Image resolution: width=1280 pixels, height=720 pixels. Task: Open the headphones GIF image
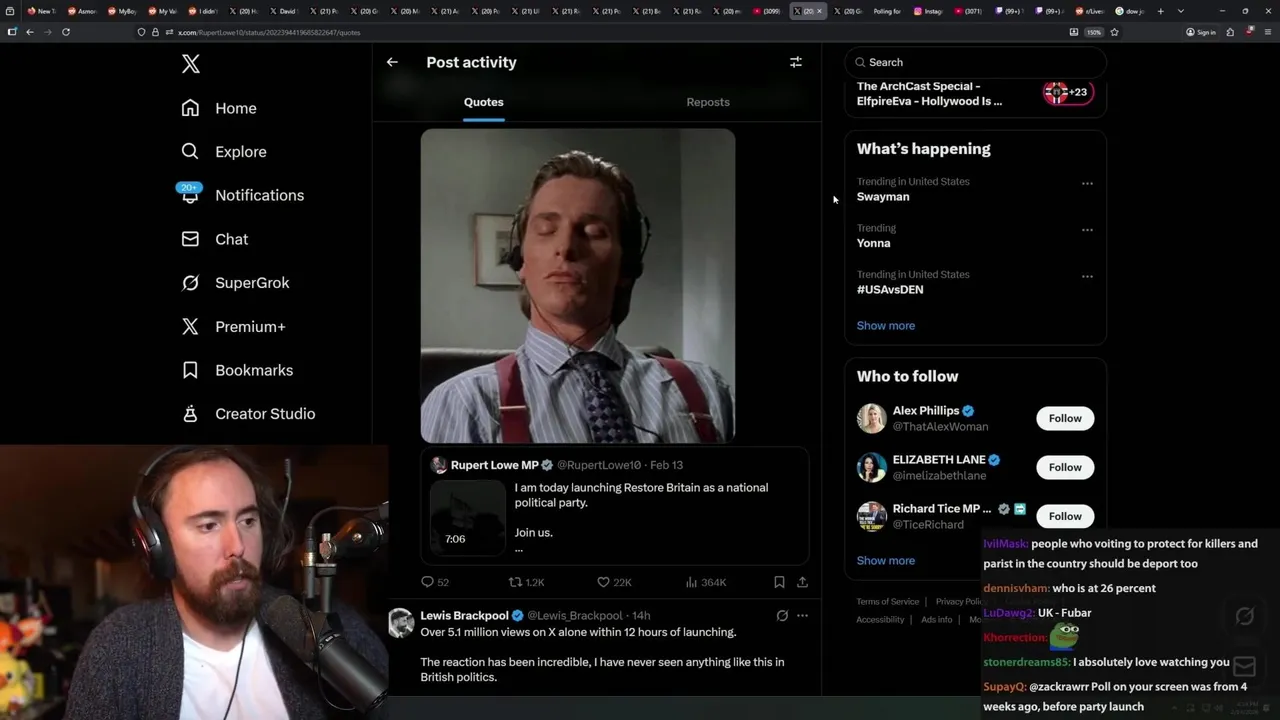point(578,286)
